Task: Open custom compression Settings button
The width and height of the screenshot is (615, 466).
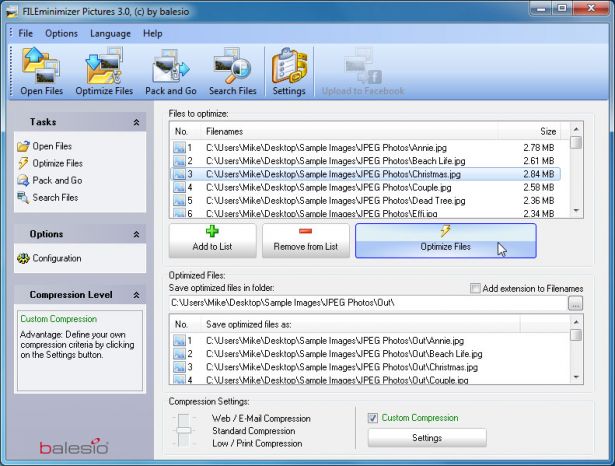Action: pyautogui.click(x=427, y=438)
